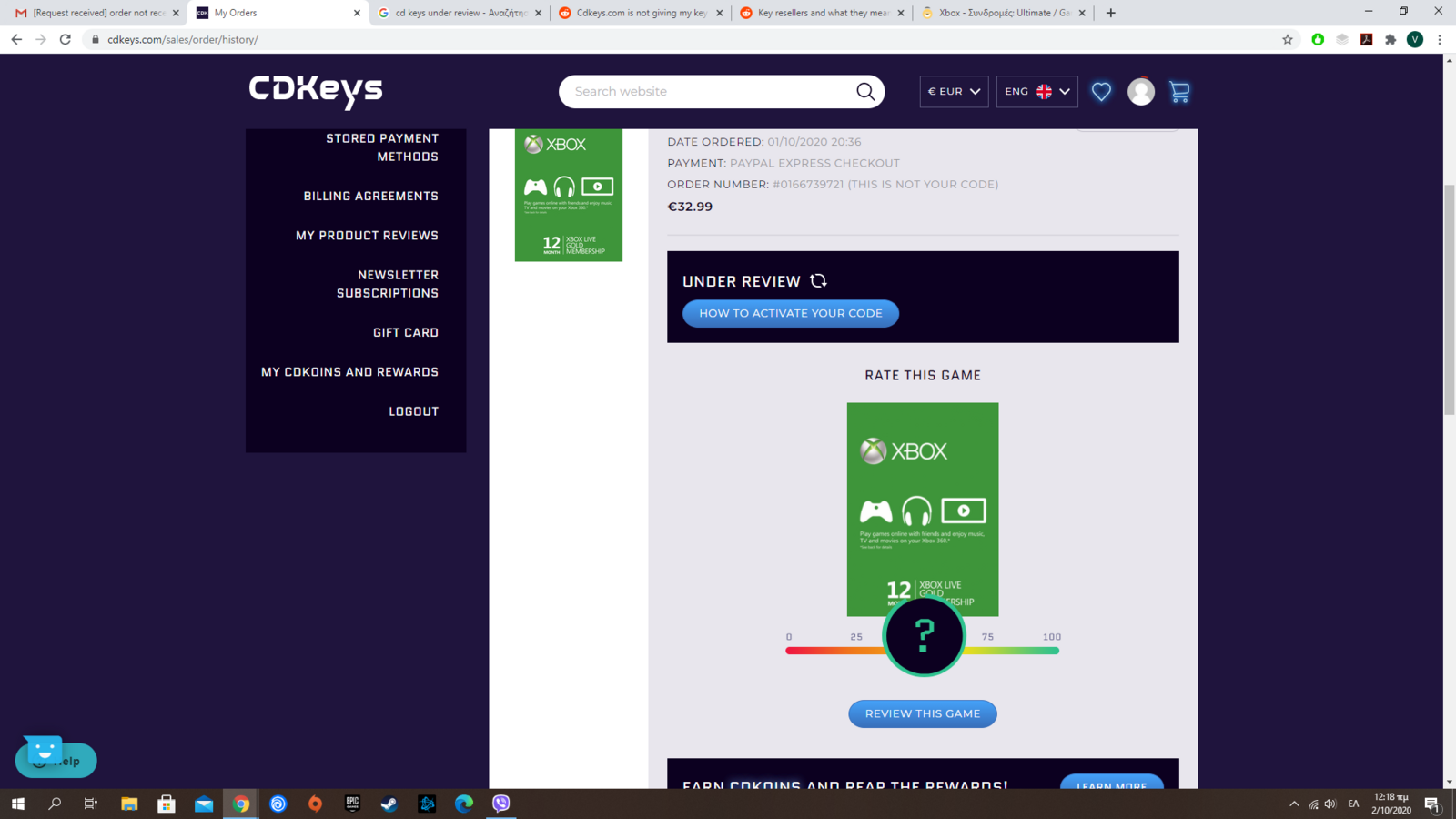1456x819 pixels.
Task: Open the notification center icon
Action: pos(1431,804)
